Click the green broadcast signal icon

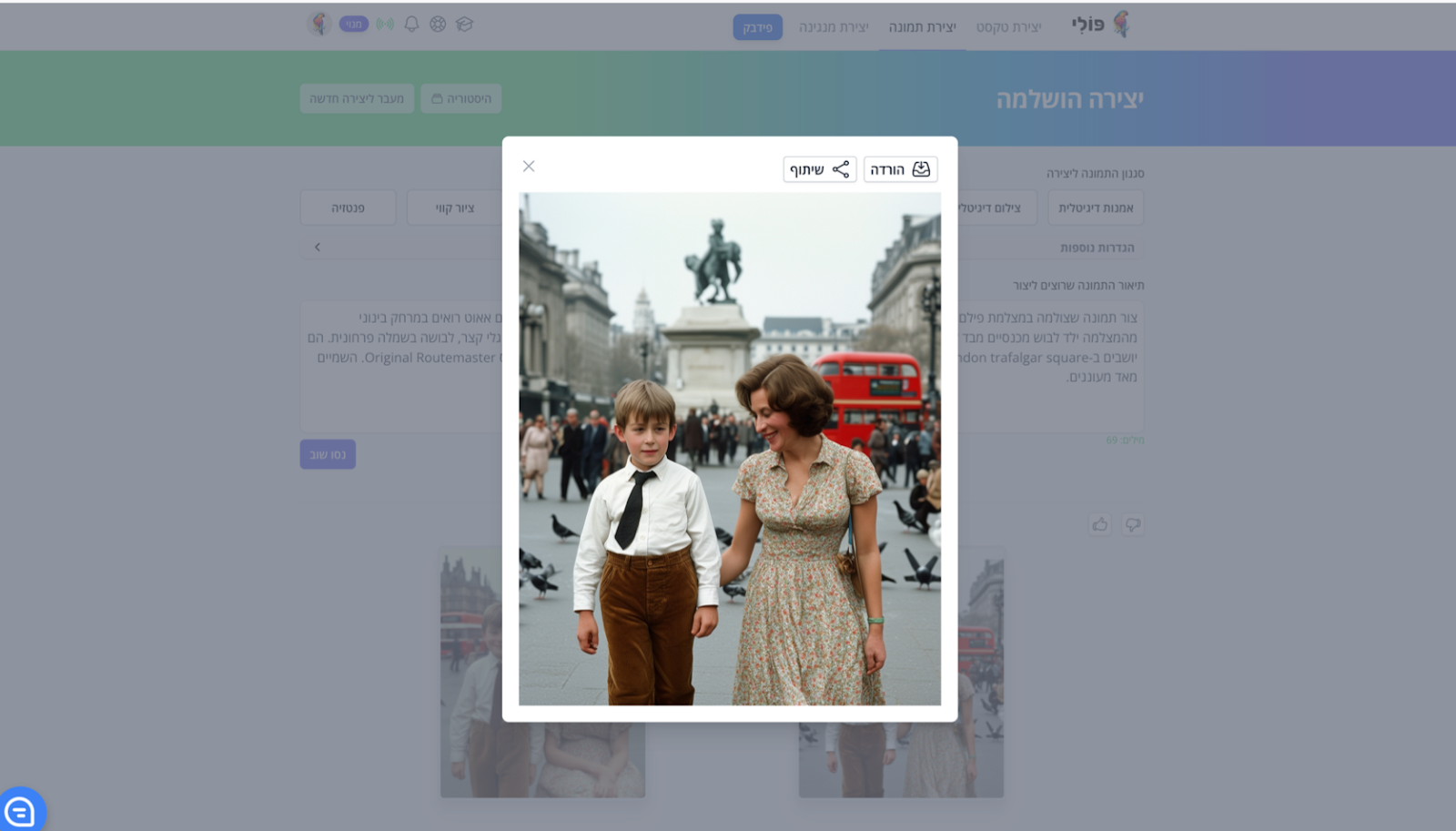point(385,25)
